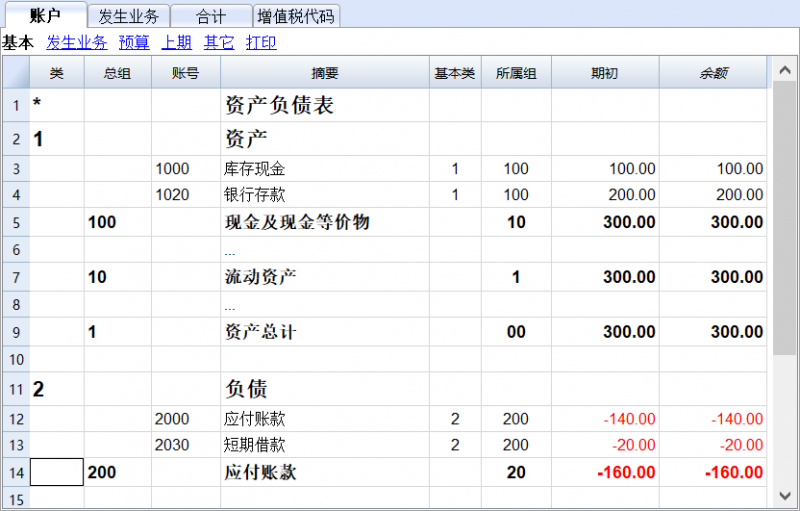Select the 基本 view label
This screenshot has width=800, height=511.
[x=17, y=43]
